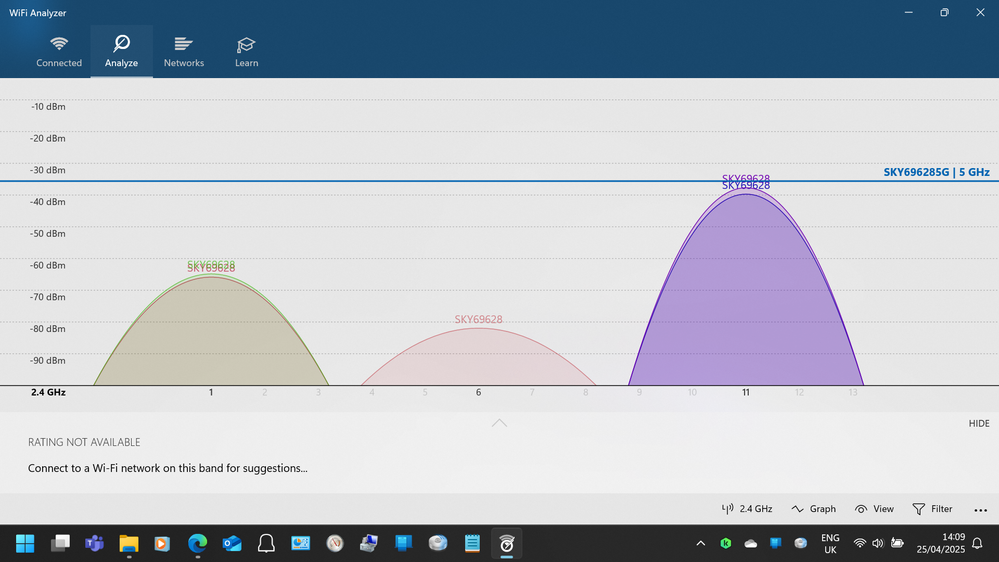Click the Windows Start button
999x562 pixels.
click(x=25, y=543)
